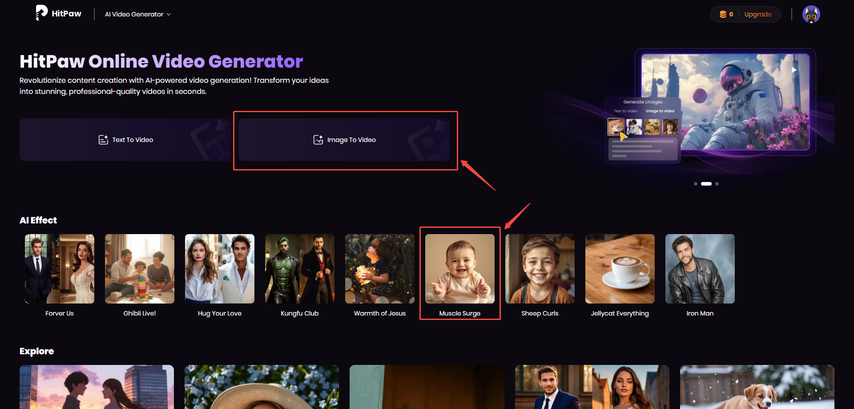This screenshot has width=854, height=409.
Task: Click the Iron Man label
Action: 700,314
